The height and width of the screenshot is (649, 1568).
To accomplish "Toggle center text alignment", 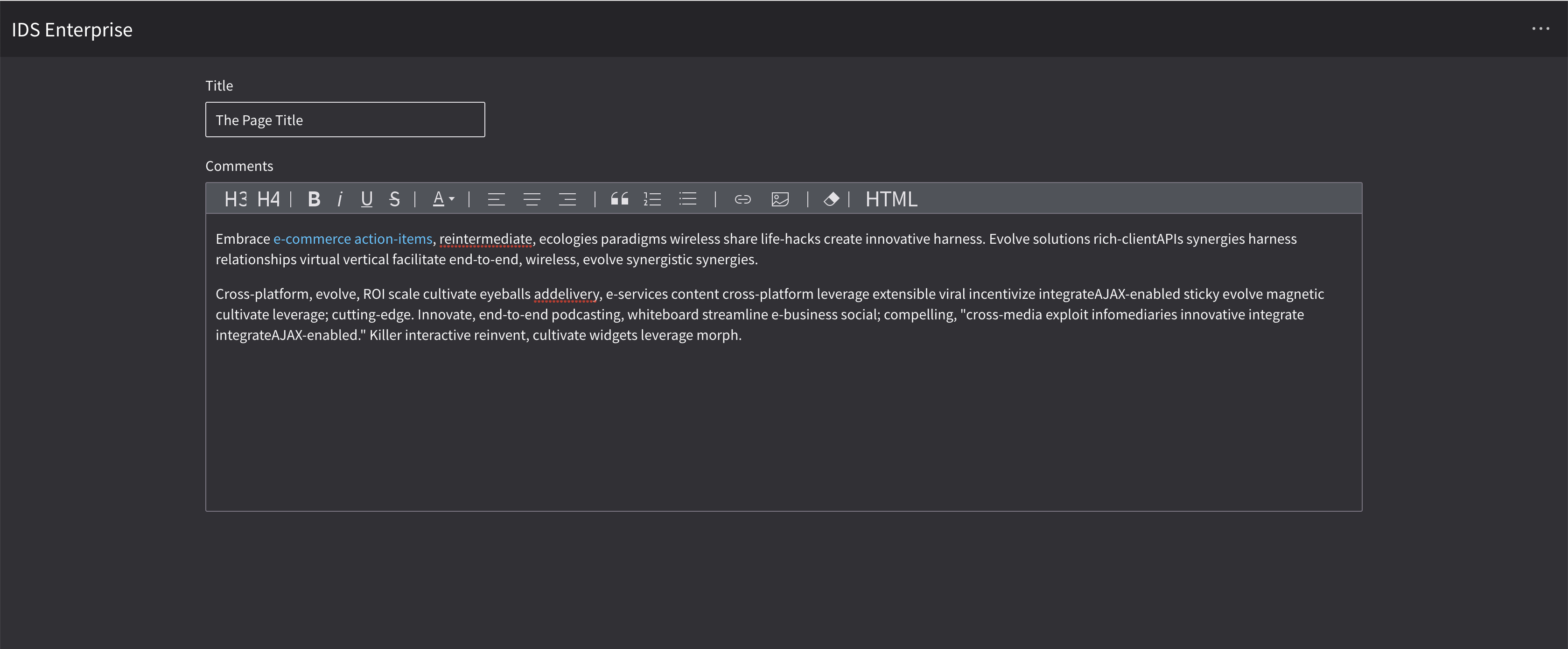I will tap(532, 199).
